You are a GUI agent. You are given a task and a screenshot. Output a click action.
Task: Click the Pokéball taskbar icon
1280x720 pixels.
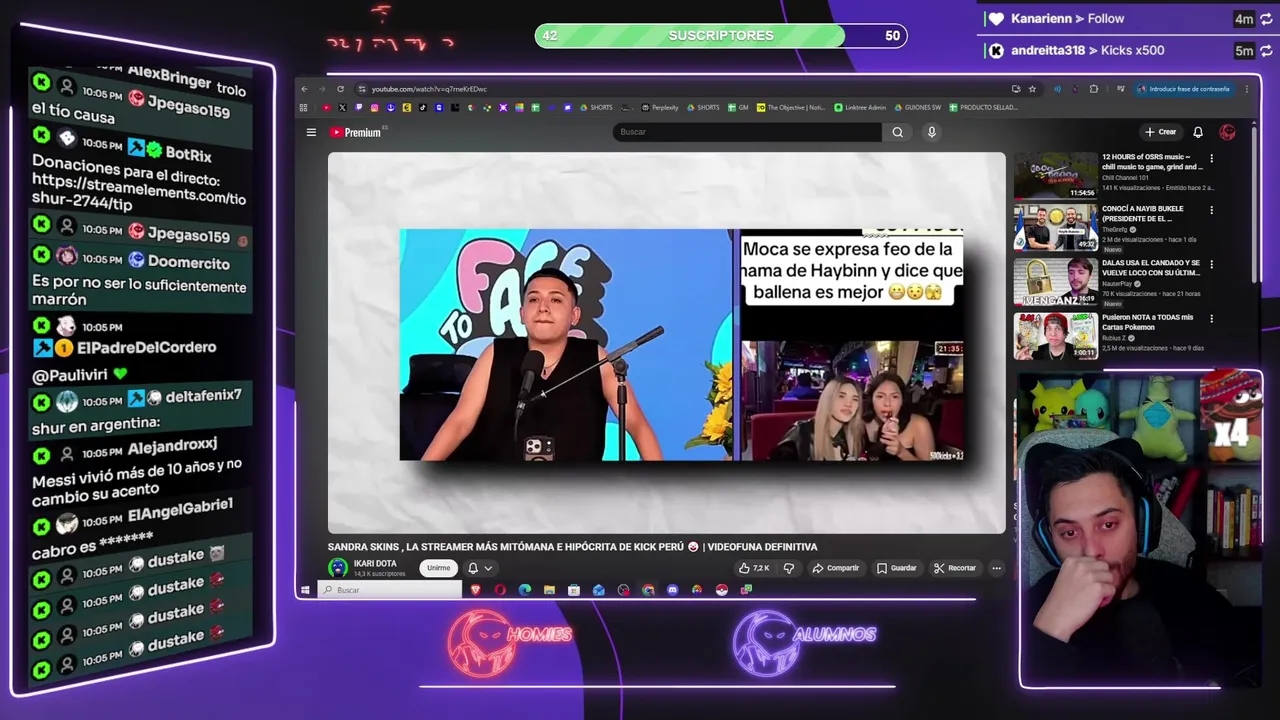point(721,590)
